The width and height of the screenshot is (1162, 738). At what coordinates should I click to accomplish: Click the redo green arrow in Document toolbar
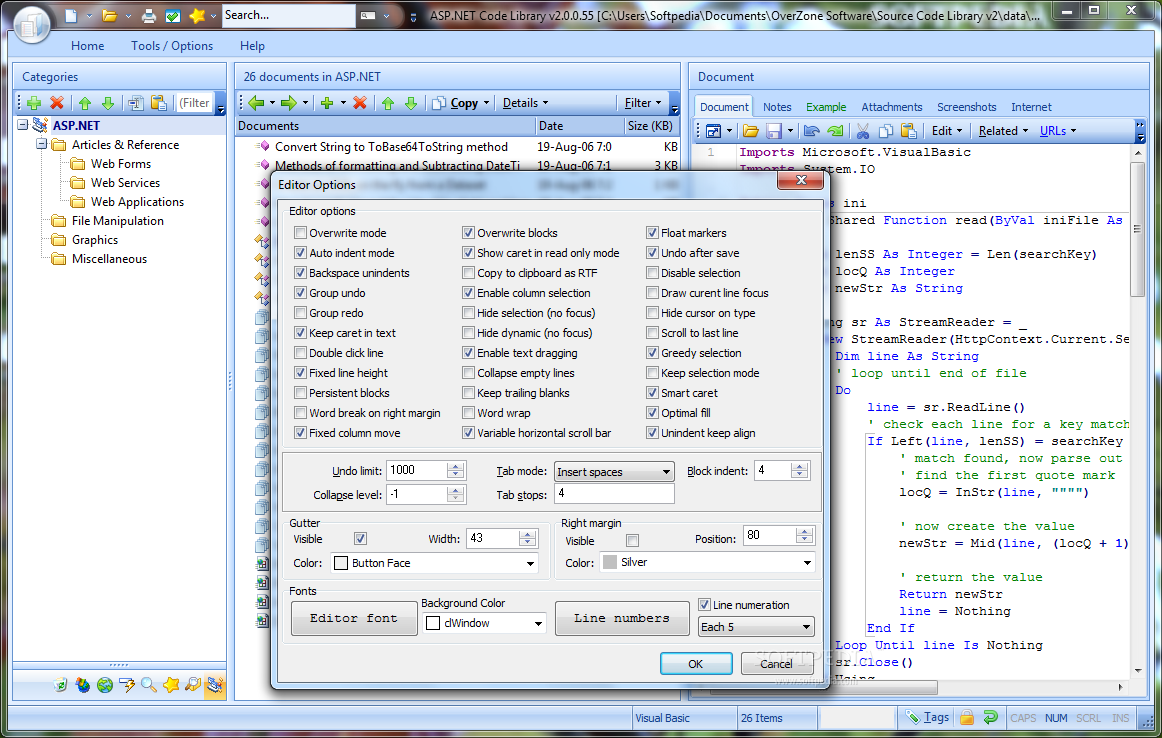[x=835, y=131]
